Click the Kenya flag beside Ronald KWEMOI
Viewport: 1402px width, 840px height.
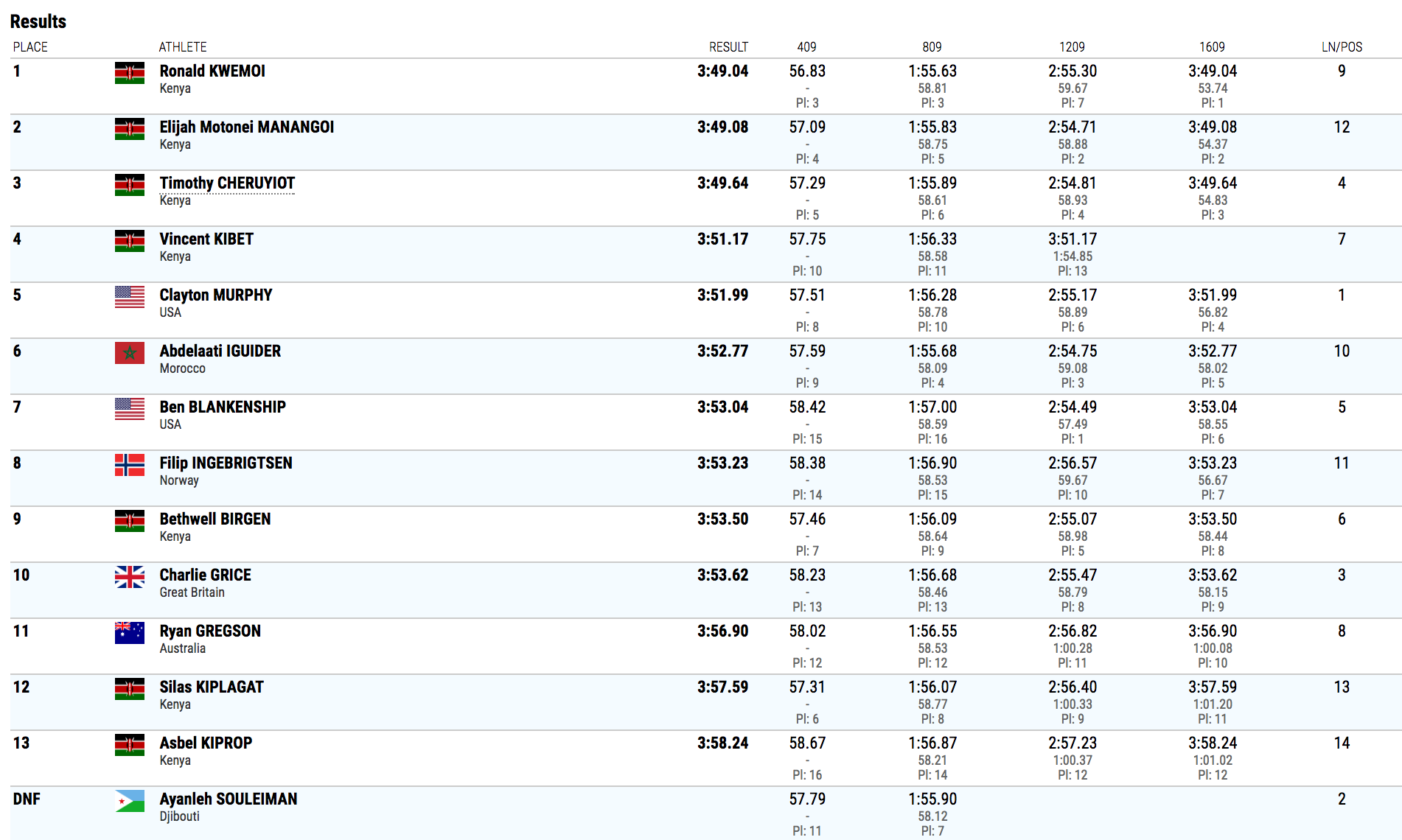tap(130, 73)
